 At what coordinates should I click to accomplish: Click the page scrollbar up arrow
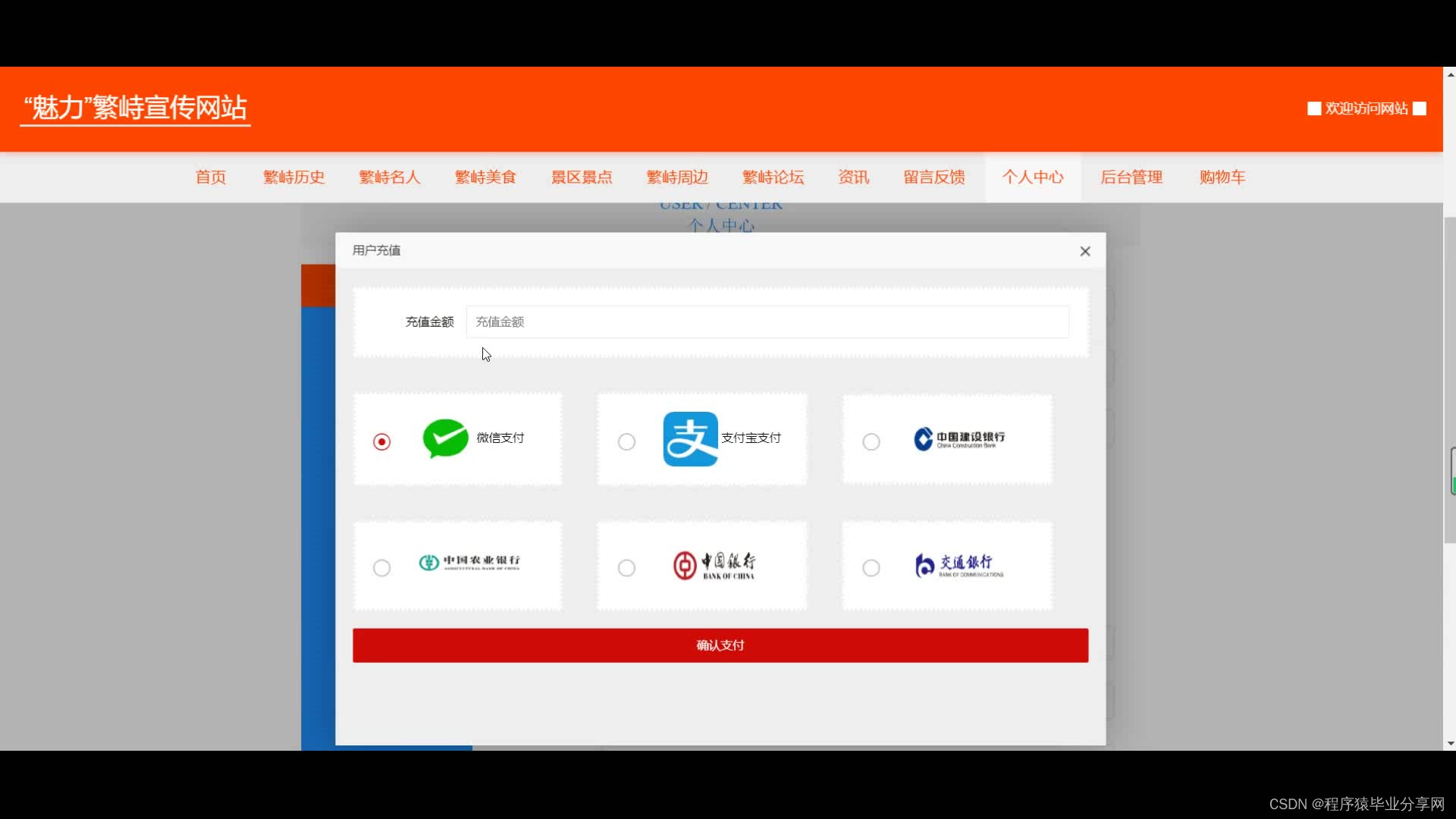pos(1450,74)
